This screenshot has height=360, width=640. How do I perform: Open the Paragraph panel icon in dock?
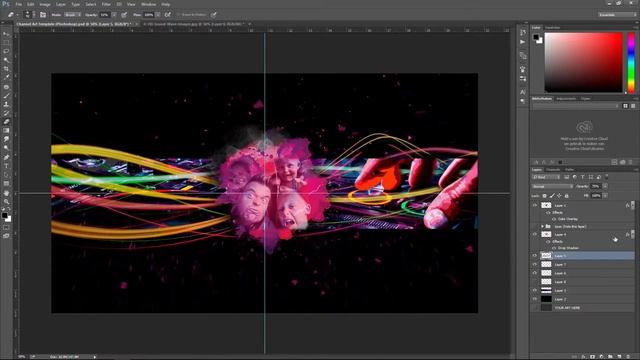(x=523, y=101)
